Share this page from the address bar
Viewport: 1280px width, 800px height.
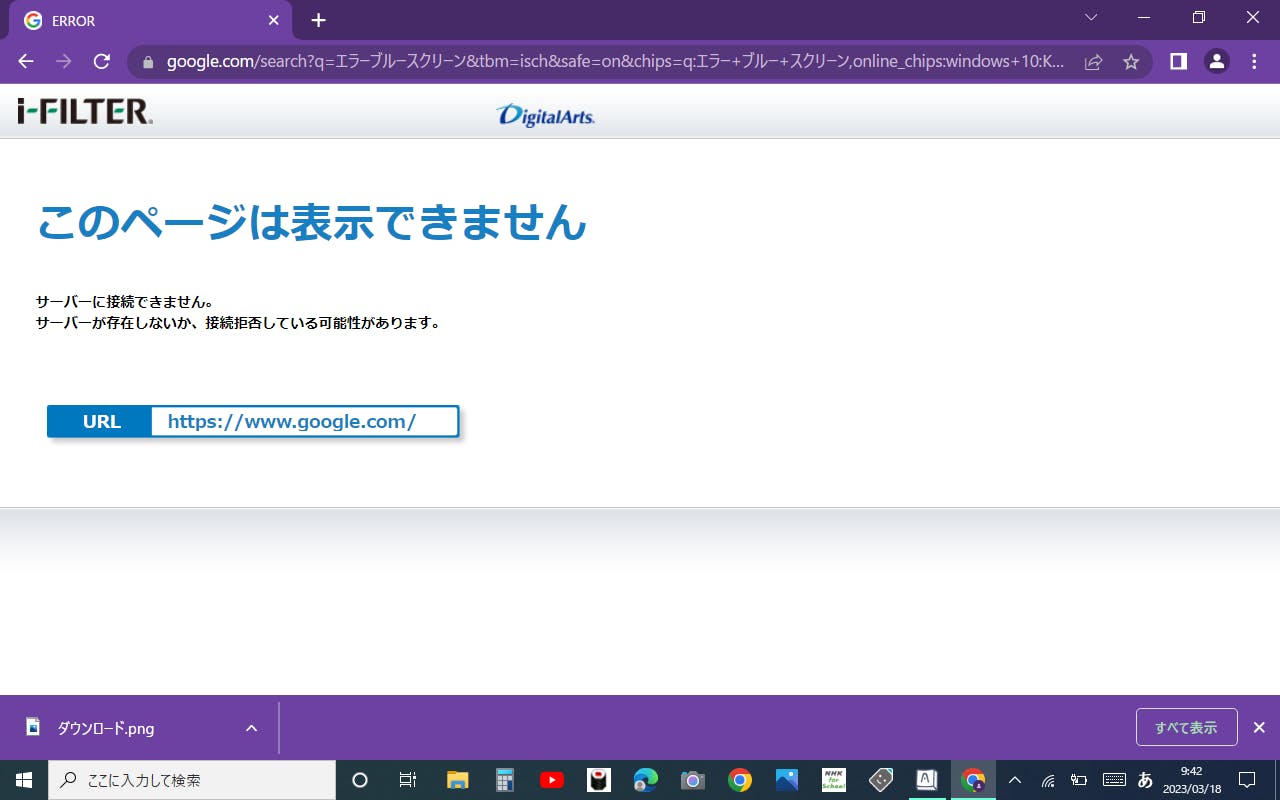[x=1093, y=62]
